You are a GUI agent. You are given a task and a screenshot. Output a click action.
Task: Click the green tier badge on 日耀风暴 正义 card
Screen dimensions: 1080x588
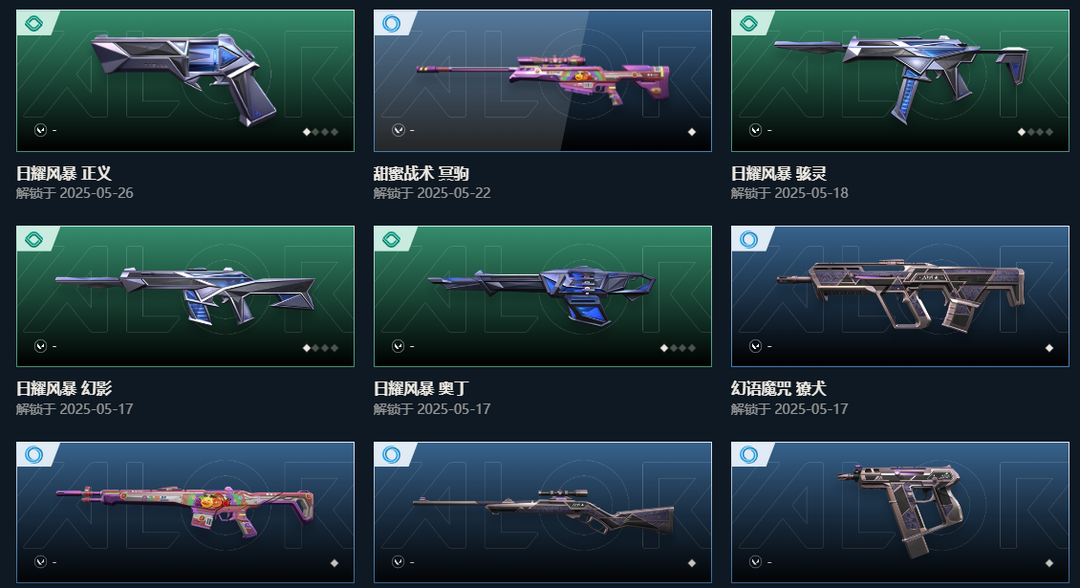click(x=34, y=24)
